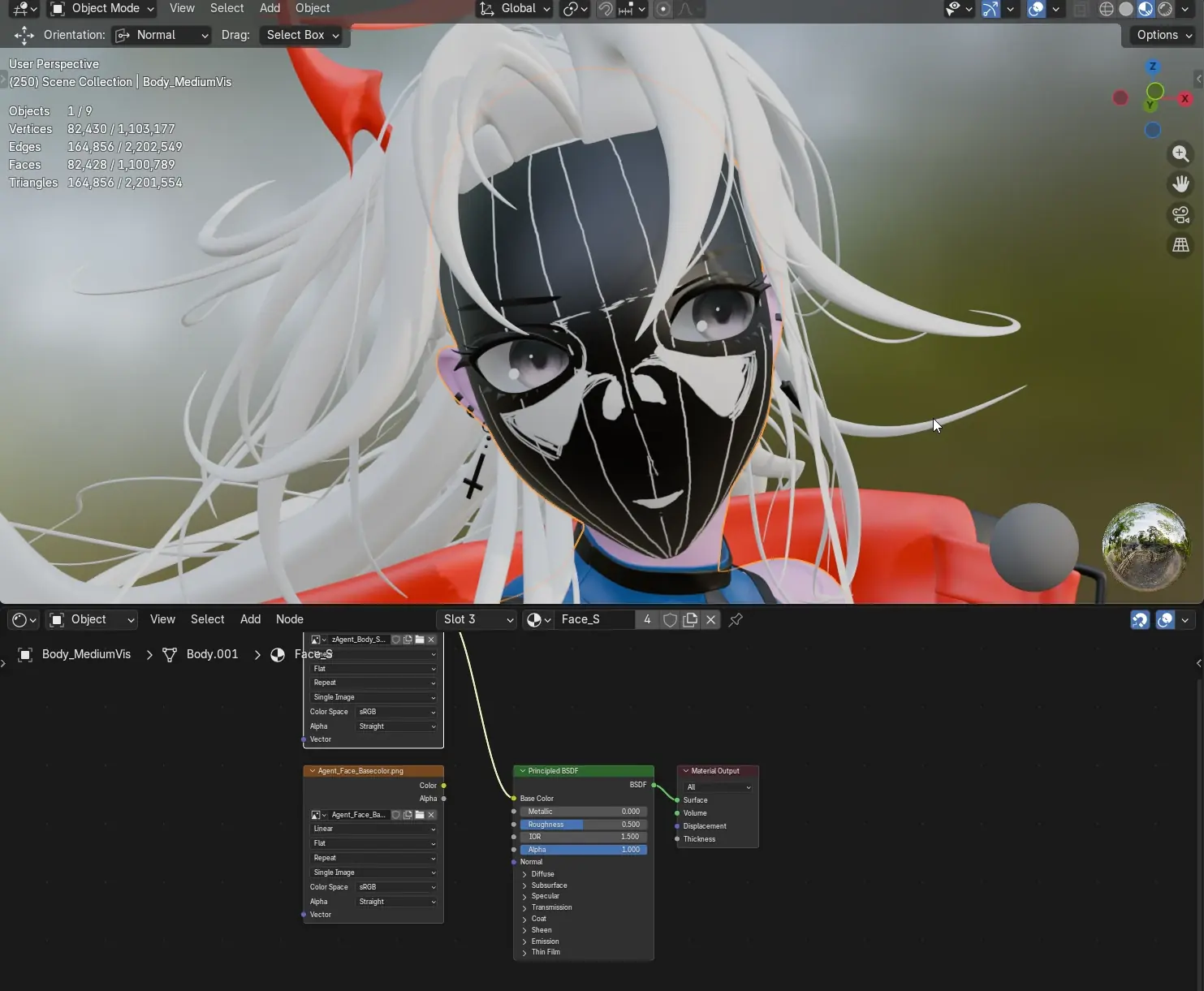The width and height of the screenshot is (1204, 991).
Task: Unlink the Agent_Face_Ba image in the node
Action: 431,815
